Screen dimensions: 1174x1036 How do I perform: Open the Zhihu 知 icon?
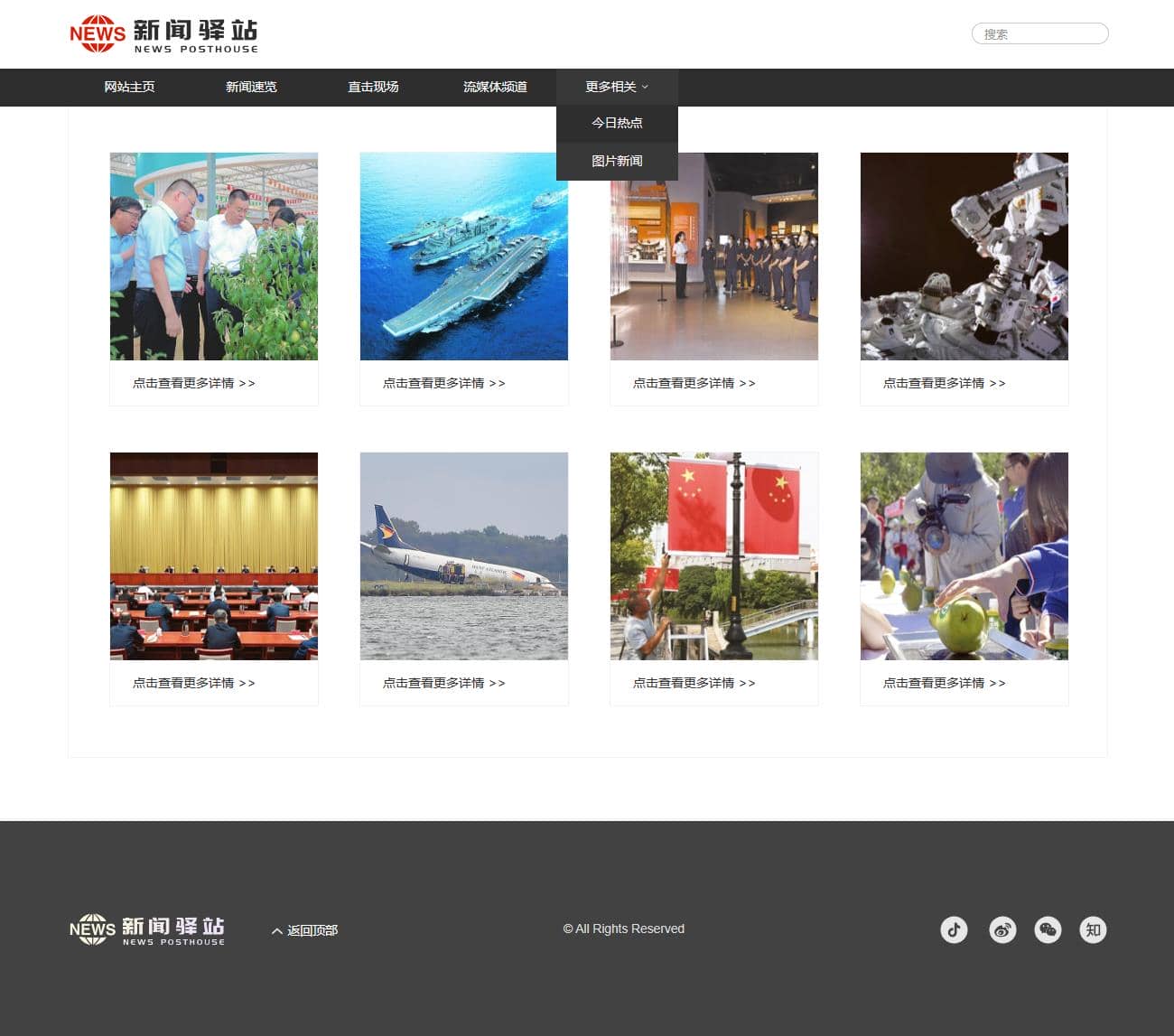1093,929
